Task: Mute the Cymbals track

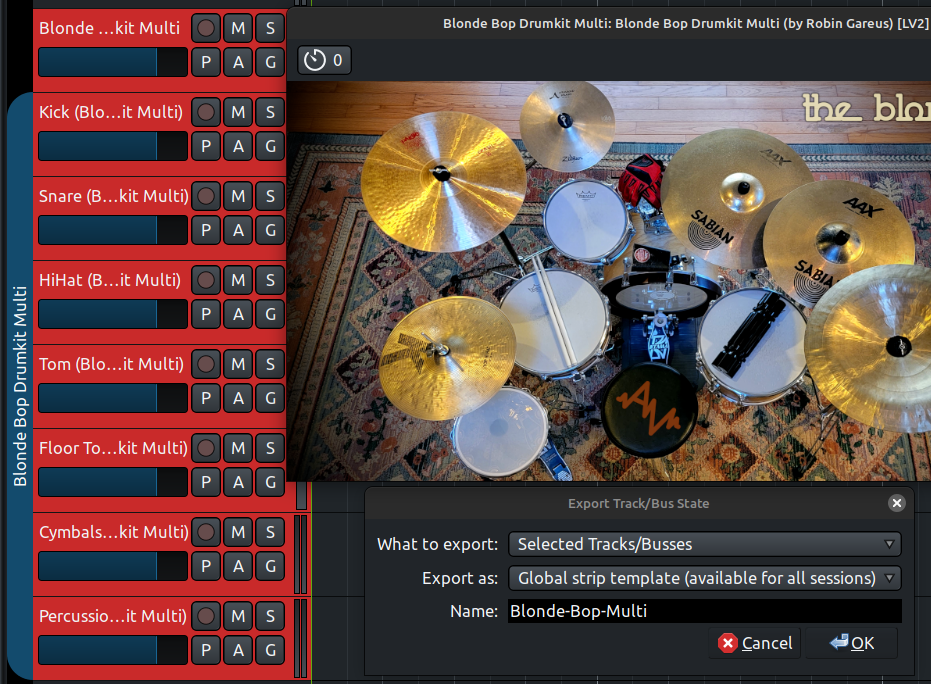Action: click(238, 532)
